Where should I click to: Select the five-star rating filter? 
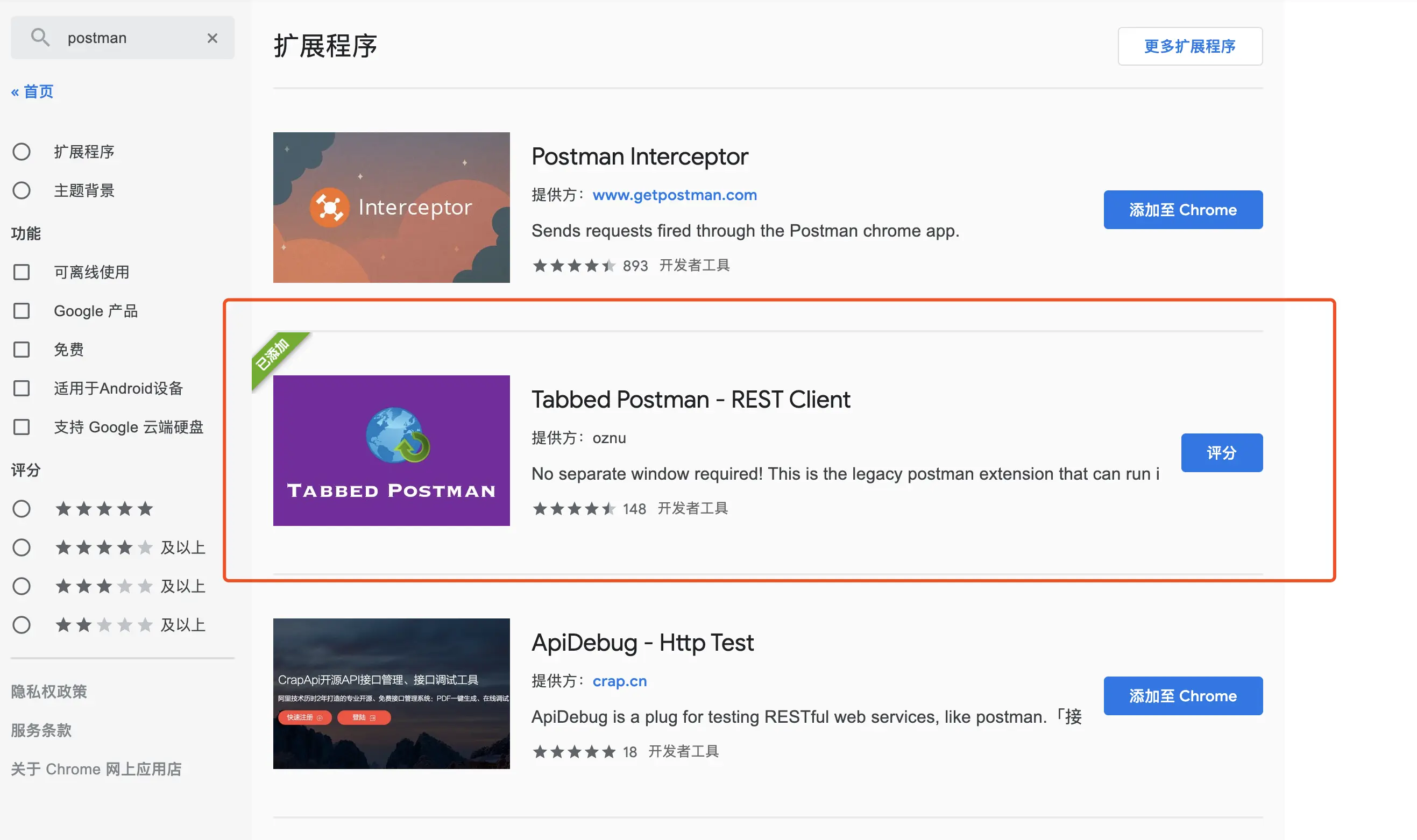pos(22,508)
